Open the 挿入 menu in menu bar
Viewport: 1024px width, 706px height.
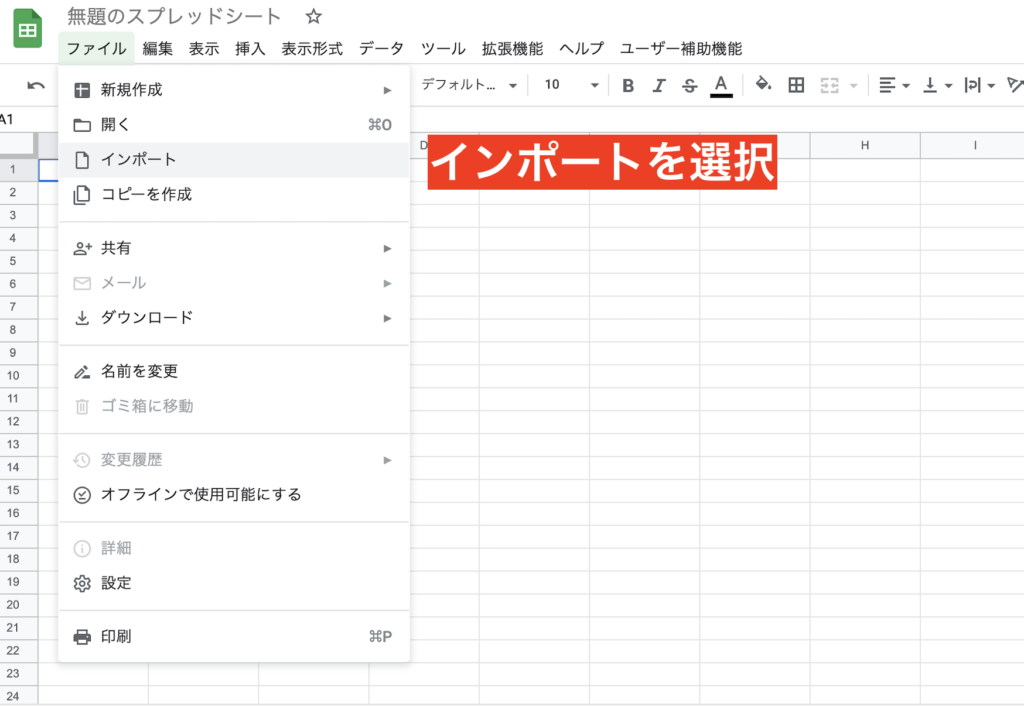point(250,48)
